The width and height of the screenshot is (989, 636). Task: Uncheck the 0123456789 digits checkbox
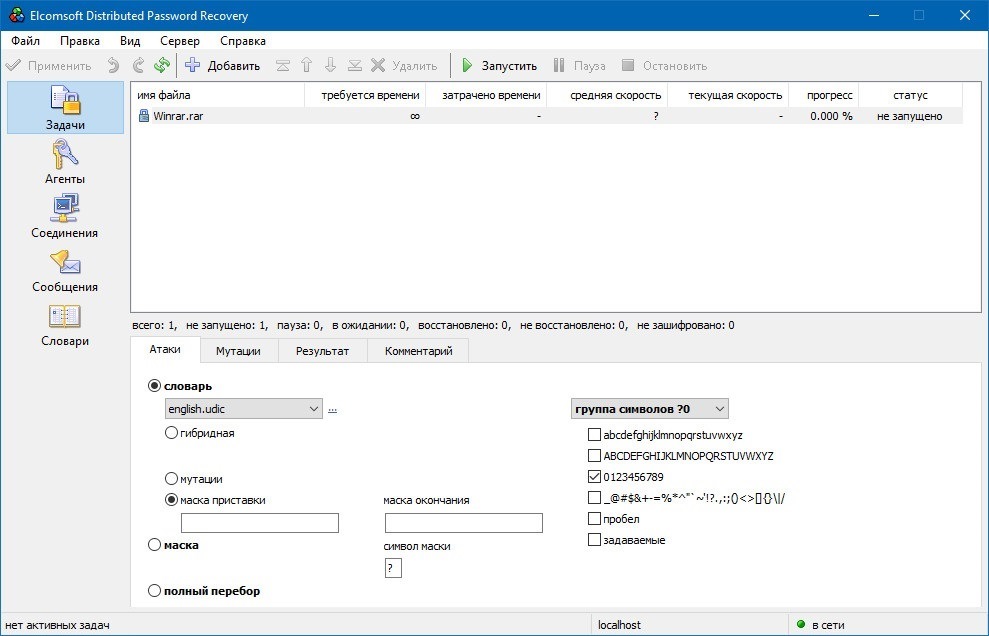595,477
